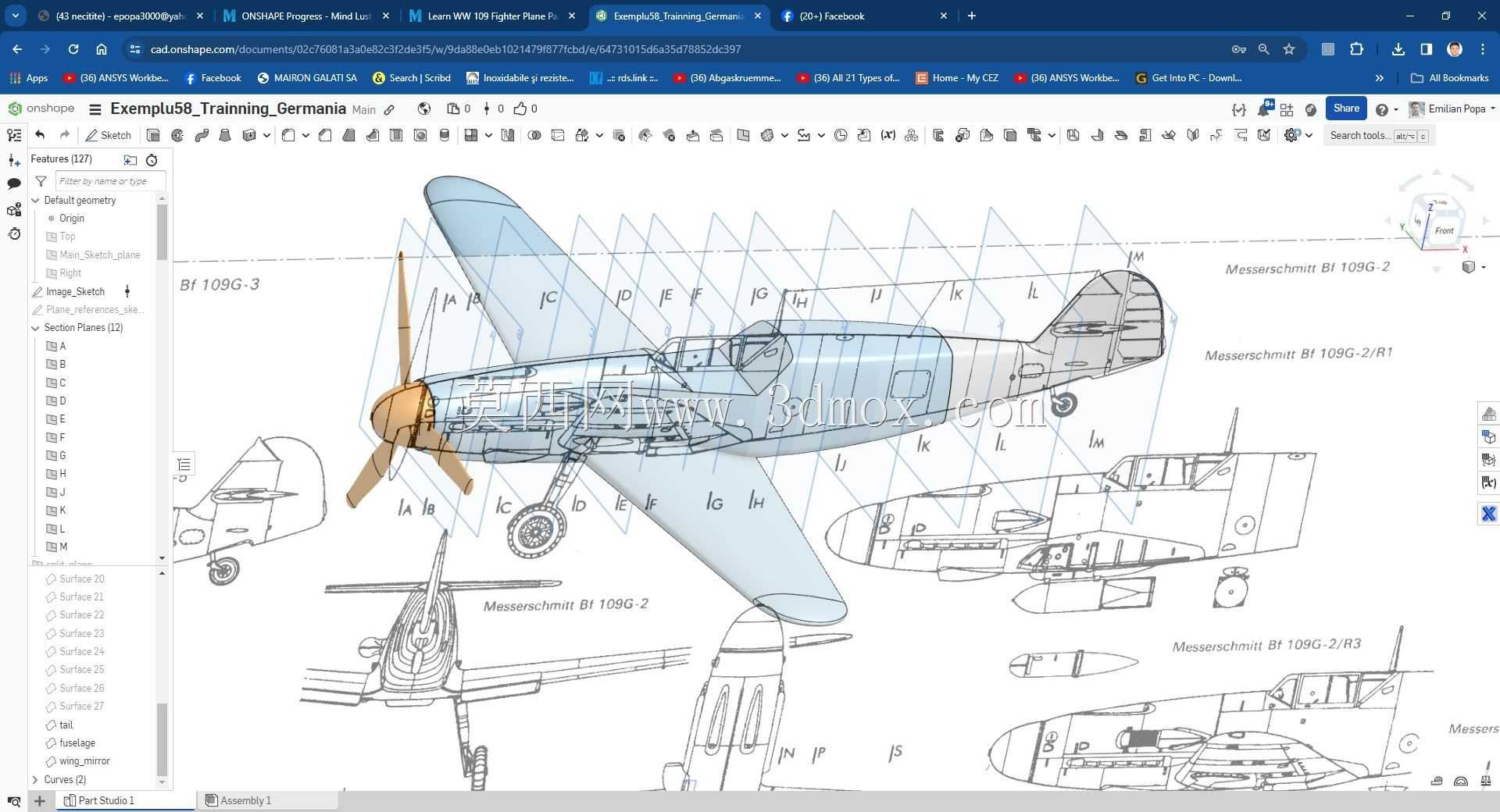Switch to ONSHAPE Progress browser tab
The image size is (1500, 812).
pyautogui.click(x=306, y=16)
